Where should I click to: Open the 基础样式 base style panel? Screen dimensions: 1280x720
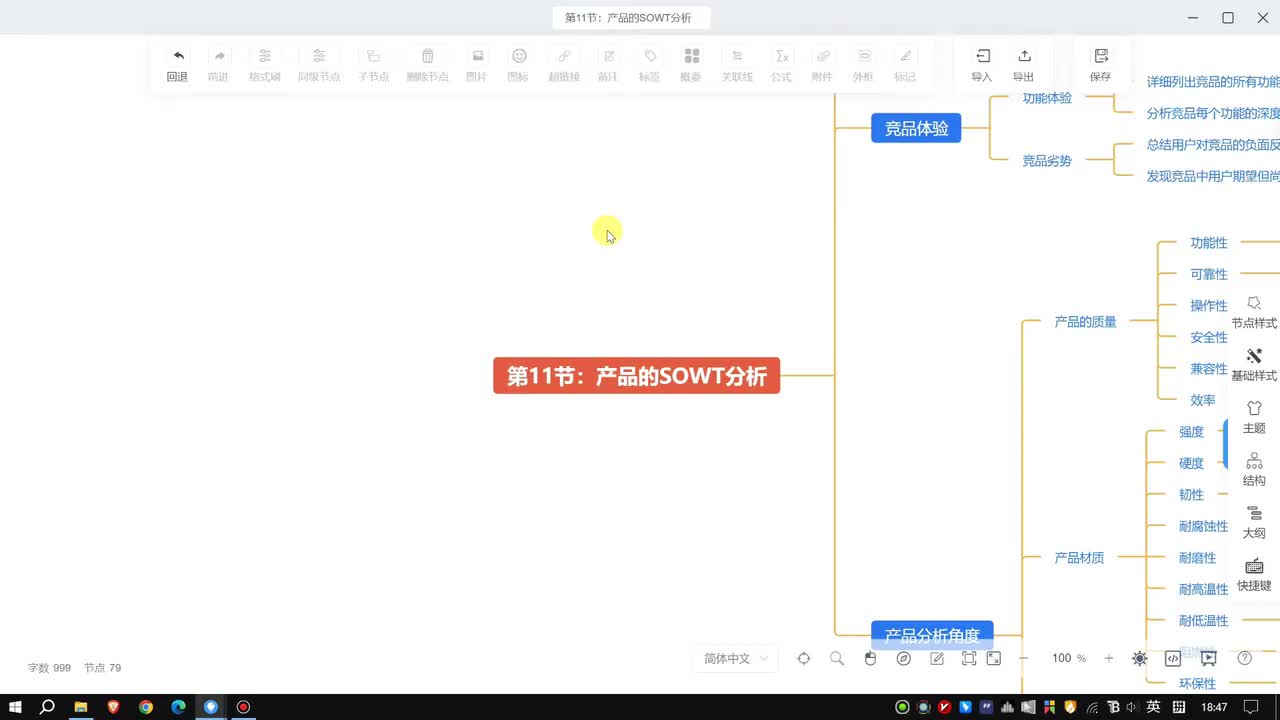pyautogui.click(x=1254, y=365)
